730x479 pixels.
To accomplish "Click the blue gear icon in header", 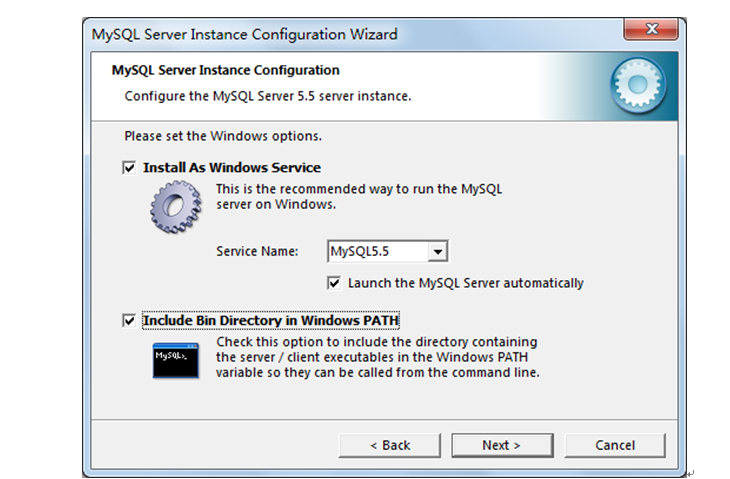I will click(638, 86).
